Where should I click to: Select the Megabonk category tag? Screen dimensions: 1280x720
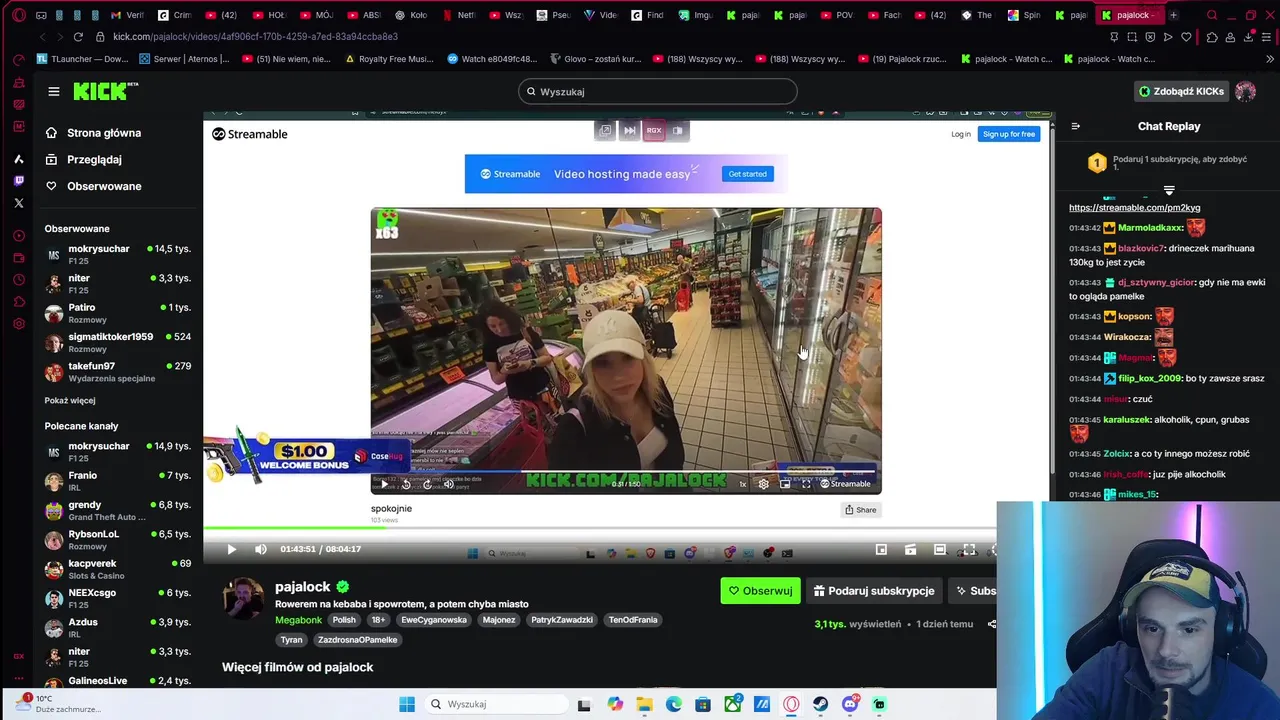pyautogui.click(x=298, y=620)
